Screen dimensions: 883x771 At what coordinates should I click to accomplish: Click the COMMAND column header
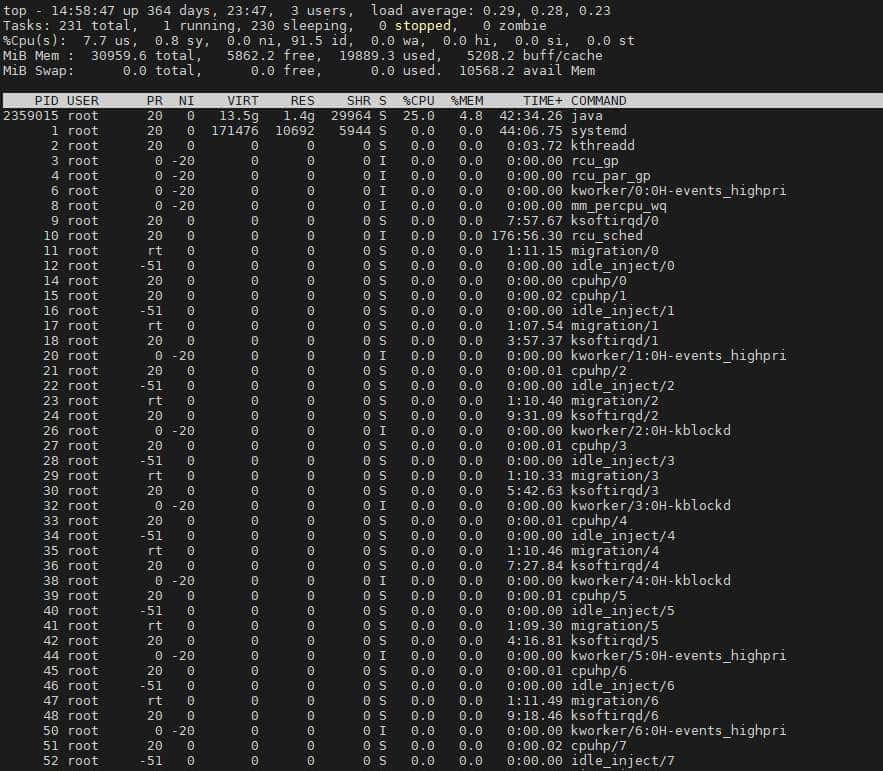(x=598, y=101)
